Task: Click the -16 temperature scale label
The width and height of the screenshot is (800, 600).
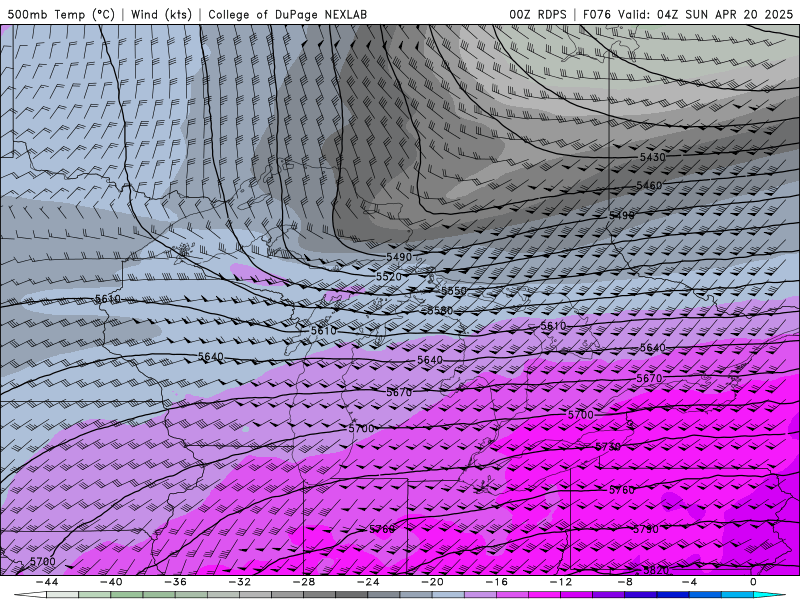Action: [x=497, y=582]
